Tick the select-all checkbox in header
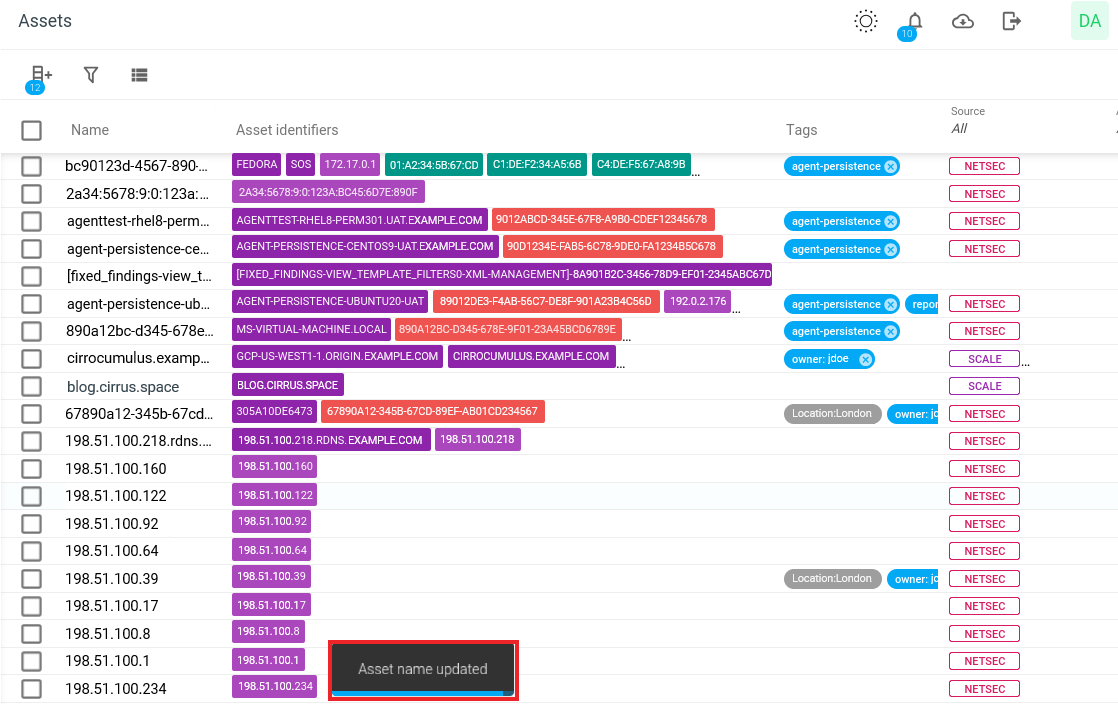This screenshot has width=1118, height=704. point(32,130)
